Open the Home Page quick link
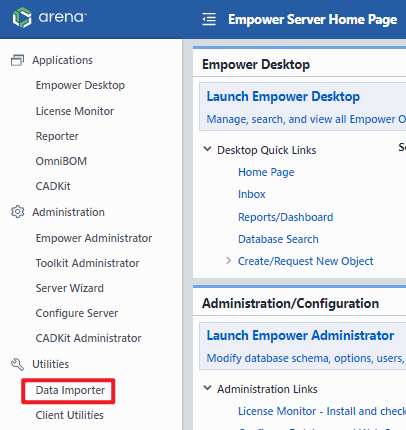This screenshot has width=406, height=430. pos(266,172)
